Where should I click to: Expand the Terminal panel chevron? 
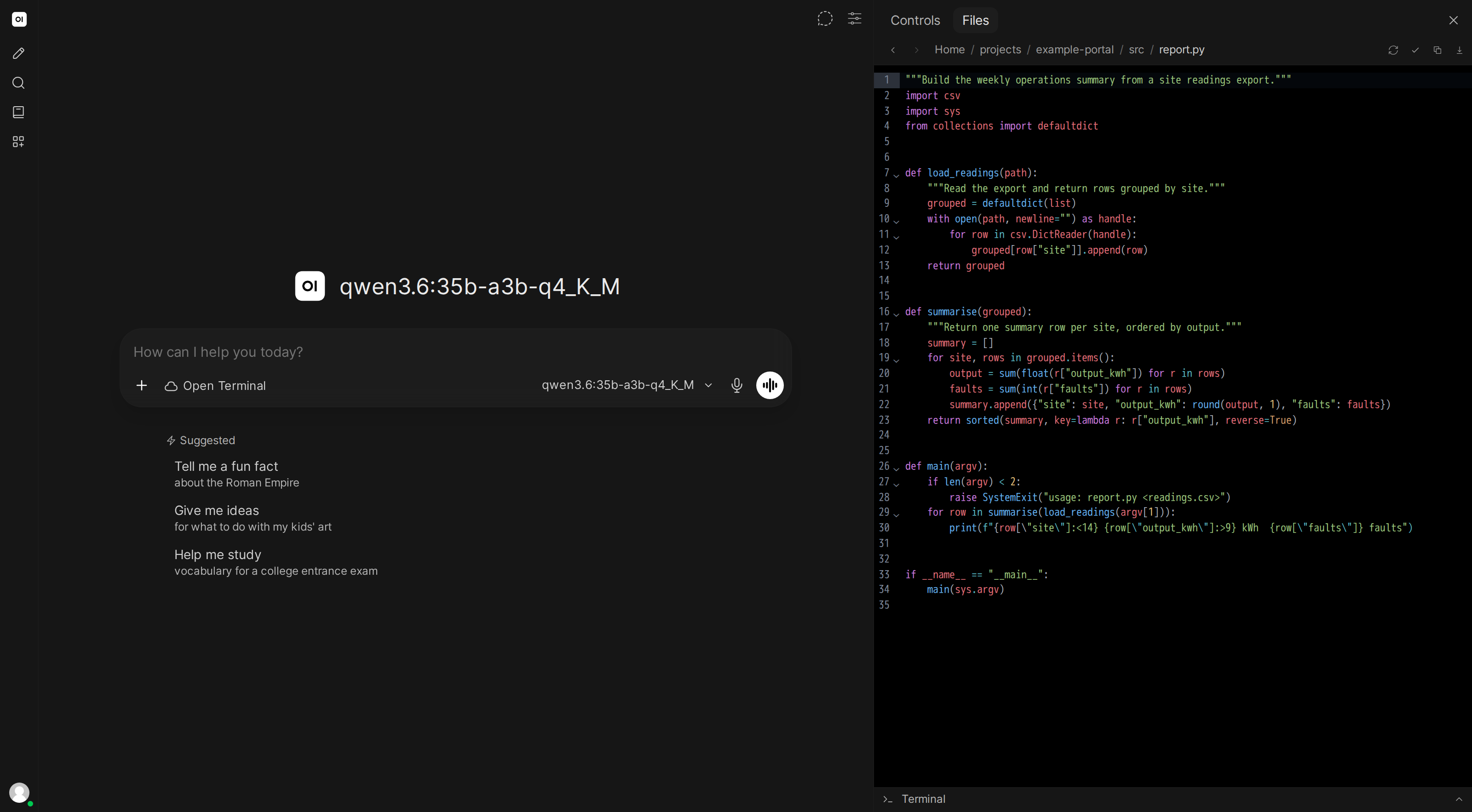point(1458,799)
